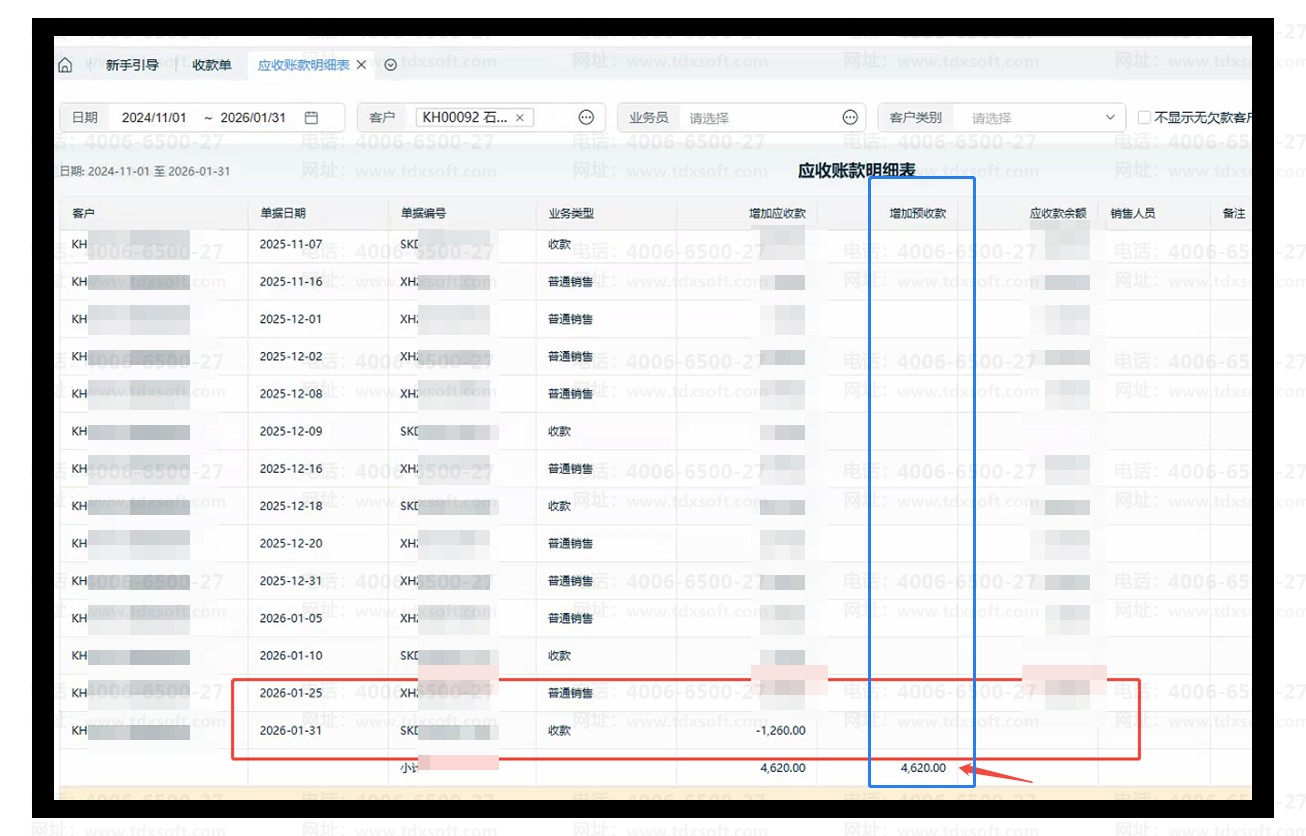
Task: Open customer selector ellipsis button
Action: point(586,117)
